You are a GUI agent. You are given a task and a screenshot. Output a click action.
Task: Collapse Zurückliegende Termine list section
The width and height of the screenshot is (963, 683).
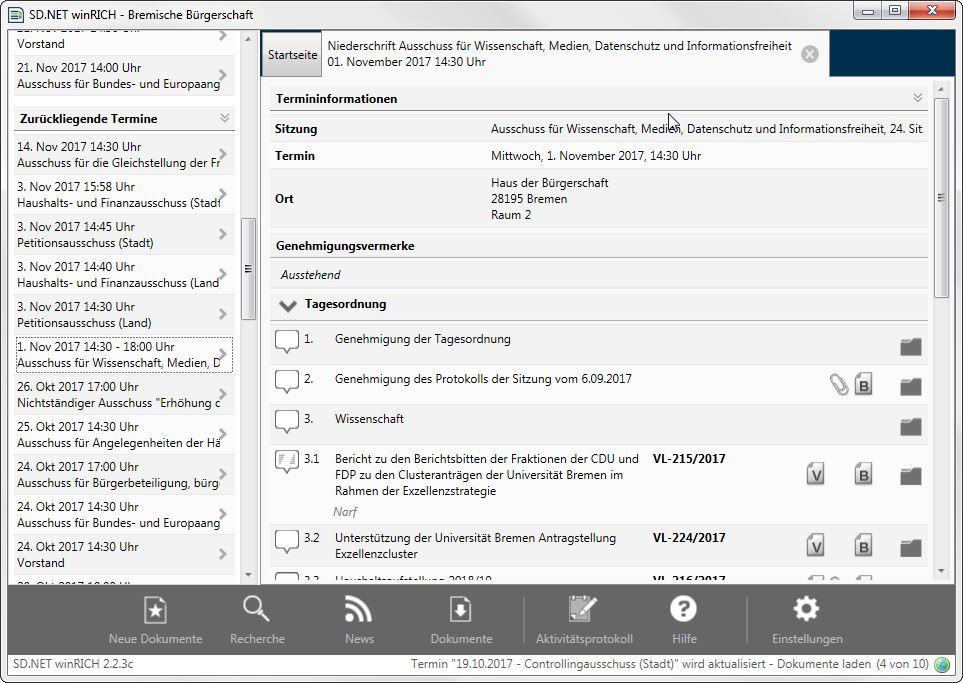(x=225, y=118)
